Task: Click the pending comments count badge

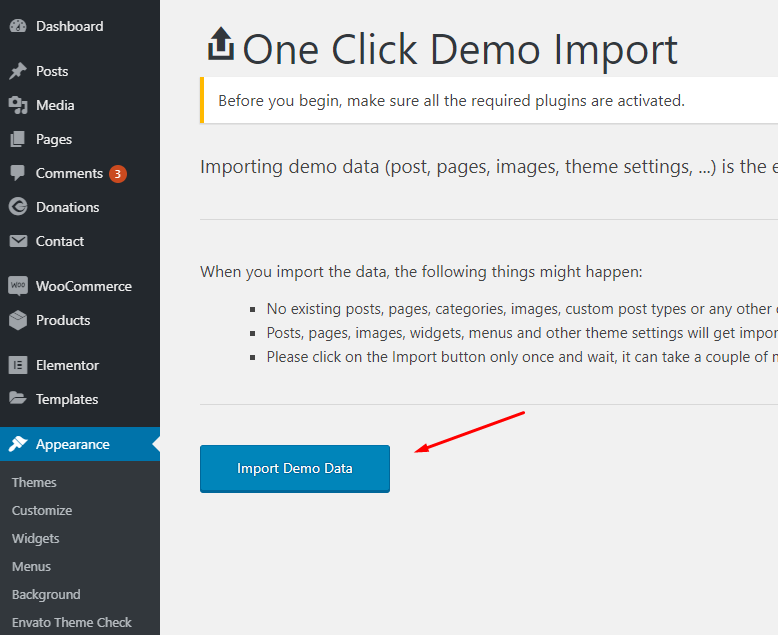Action: 118,174
